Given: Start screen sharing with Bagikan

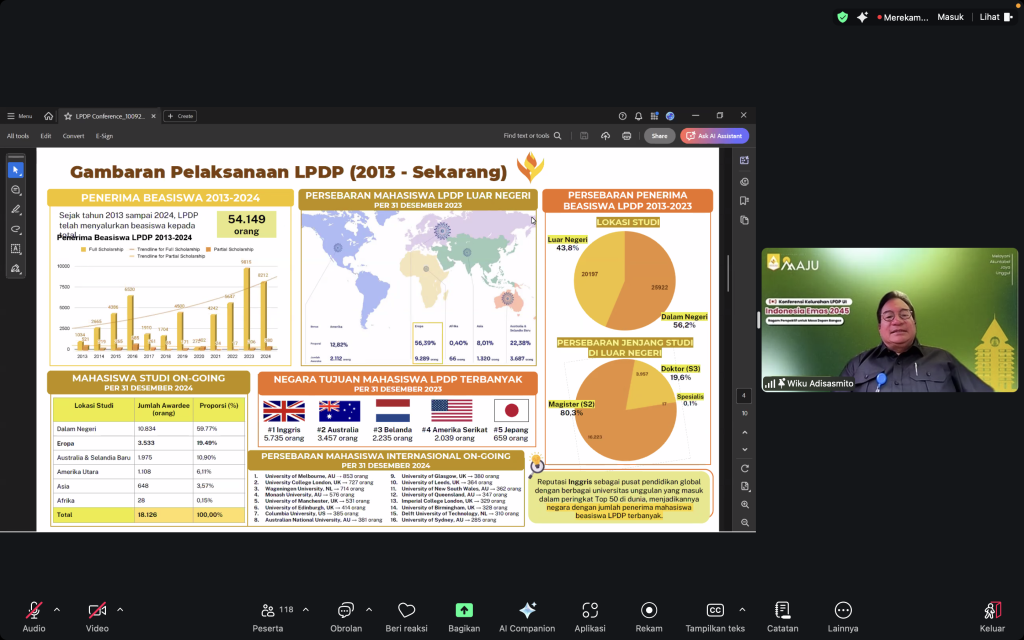Looking at the screenshot, I should click(x=464, y=611).
